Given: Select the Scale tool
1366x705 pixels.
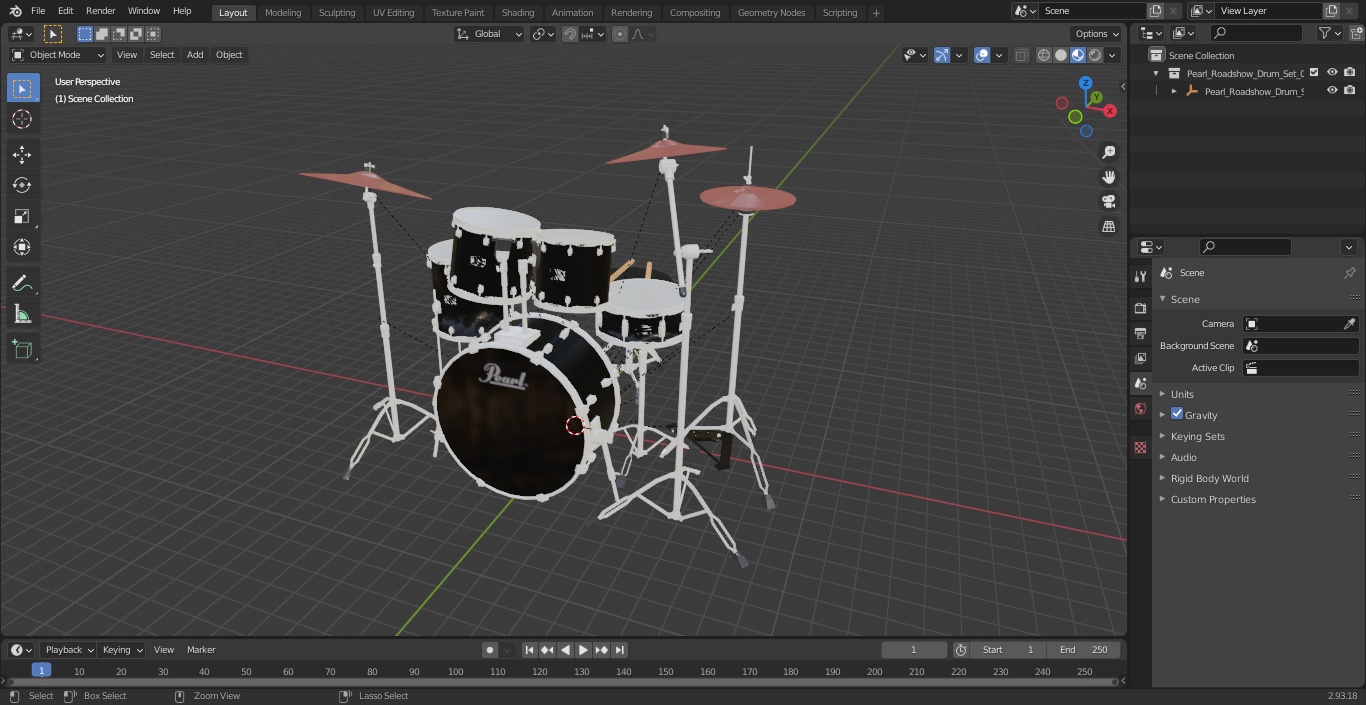Looking at the screenshot, I should pos(22,216).
